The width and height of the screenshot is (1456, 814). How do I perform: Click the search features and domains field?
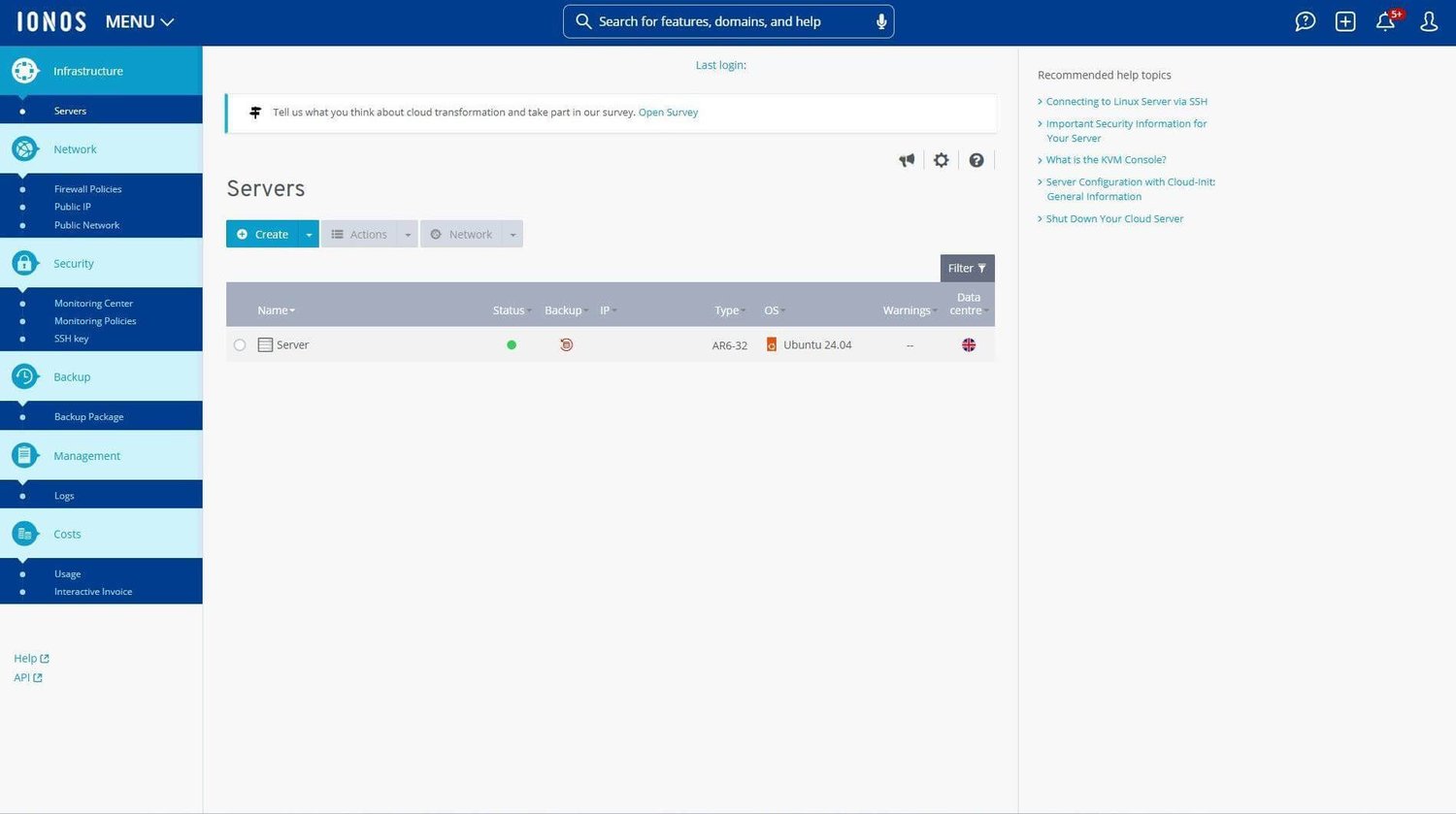pyautogui.click(x=728, y=21)
